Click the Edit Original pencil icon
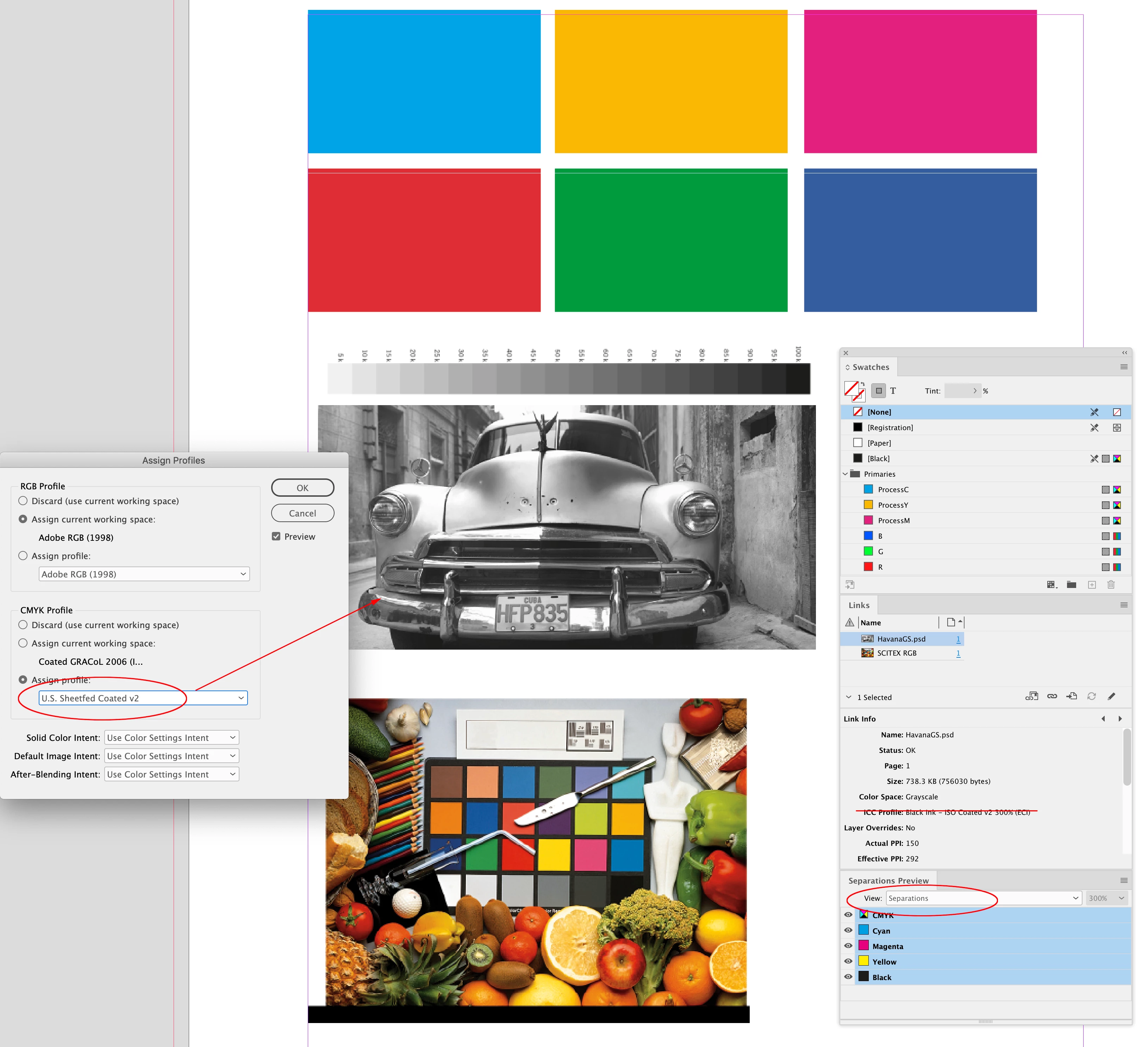The height and width of the screenshot is (1047, 1148). [x=1111, y=696]
